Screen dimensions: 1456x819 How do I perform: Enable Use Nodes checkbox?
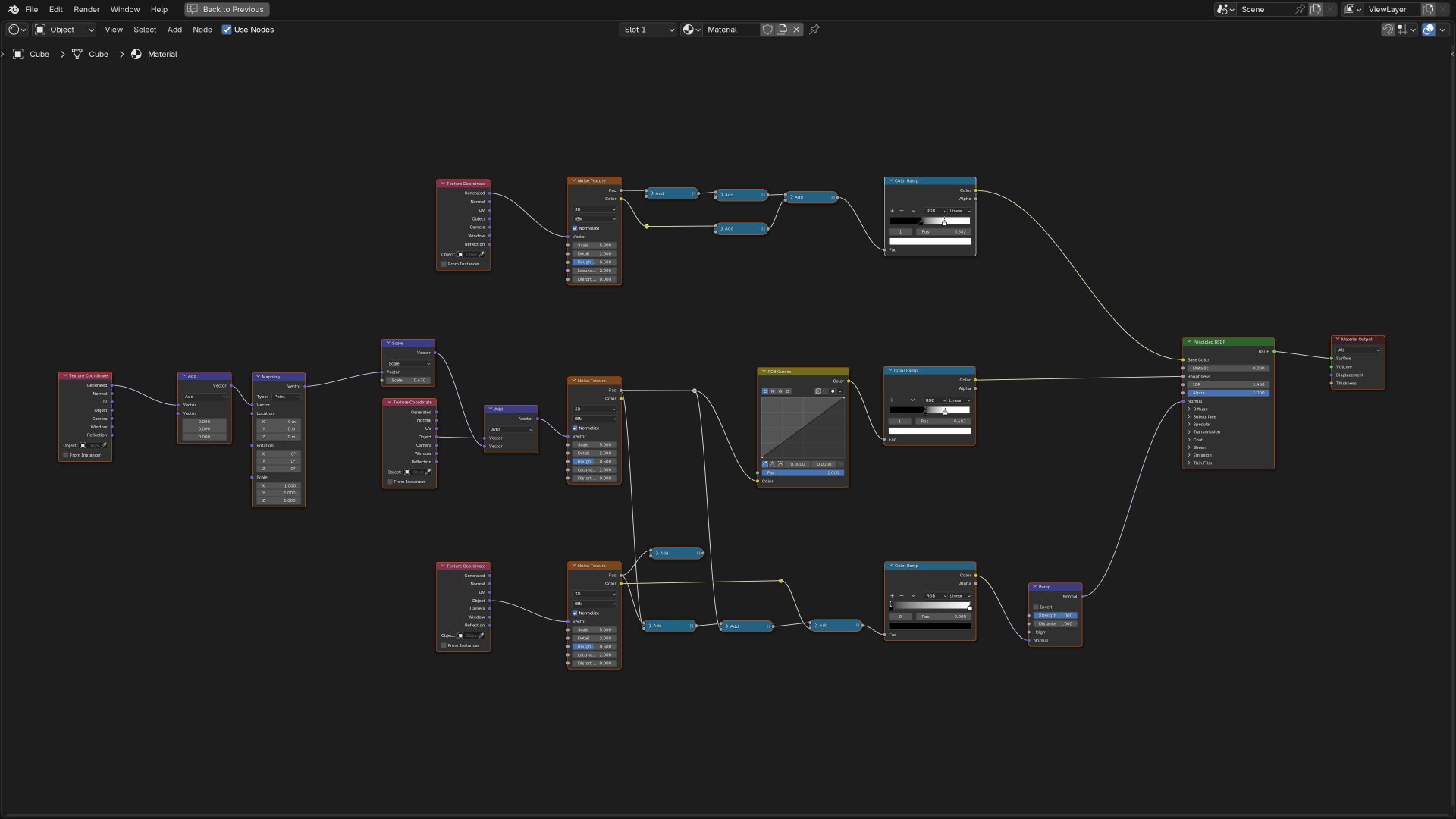point(227,30)
